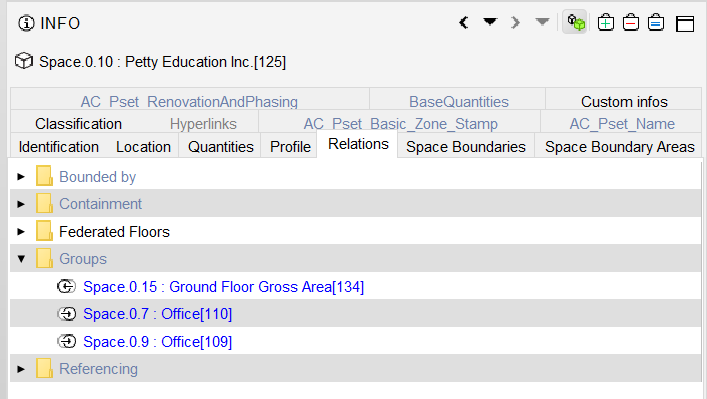707x399 pixels.
Task: Switch to Profile tab
Action: [290, 147]
